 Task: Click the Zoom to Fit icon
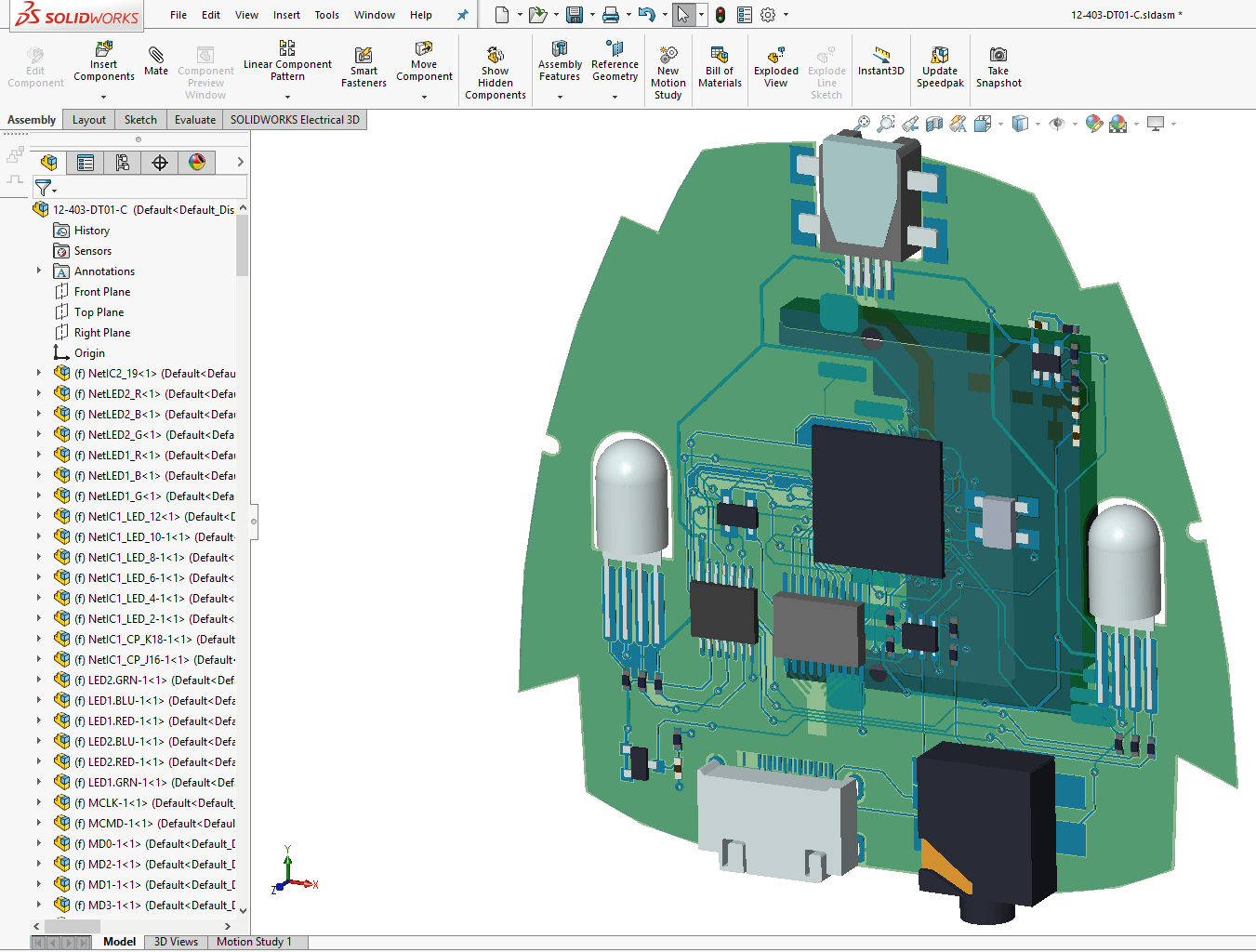point(862,124)
